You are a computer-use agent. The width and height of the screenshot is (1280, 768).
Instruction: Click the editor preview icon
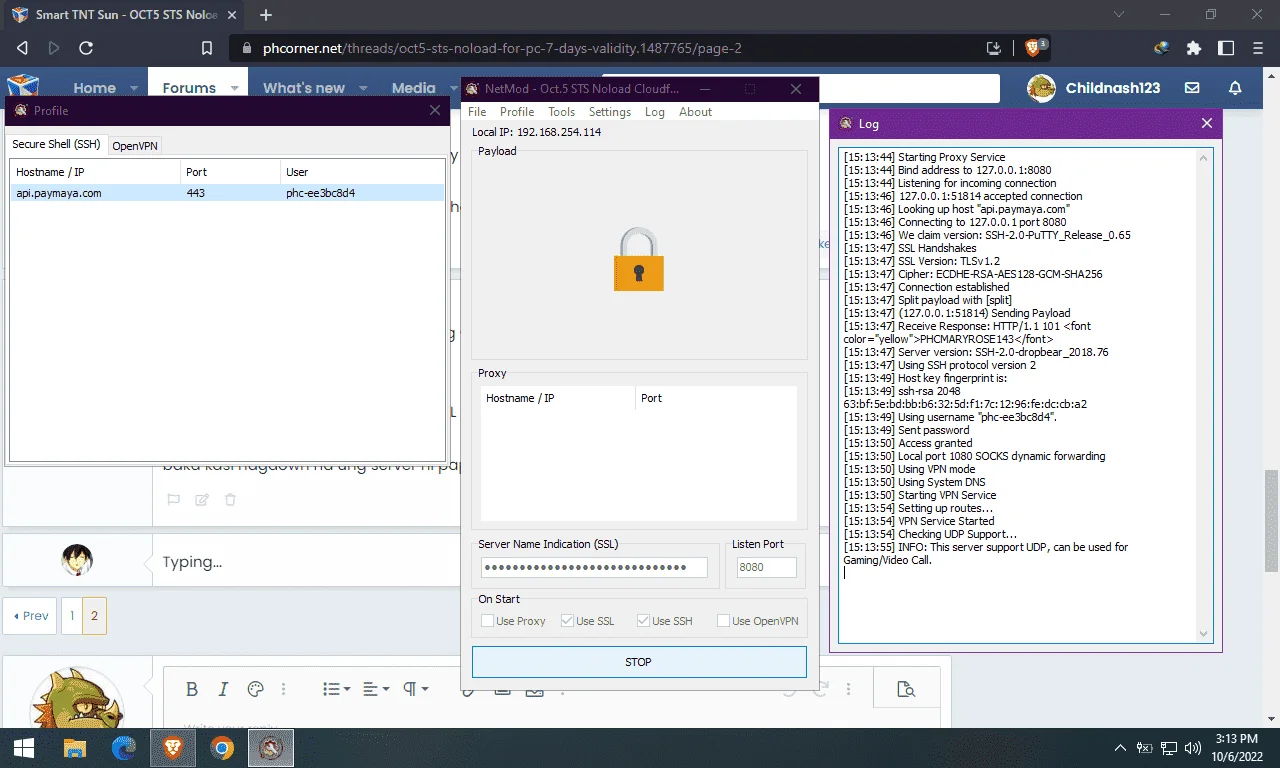pyautogui.click(x=906, y=689)
